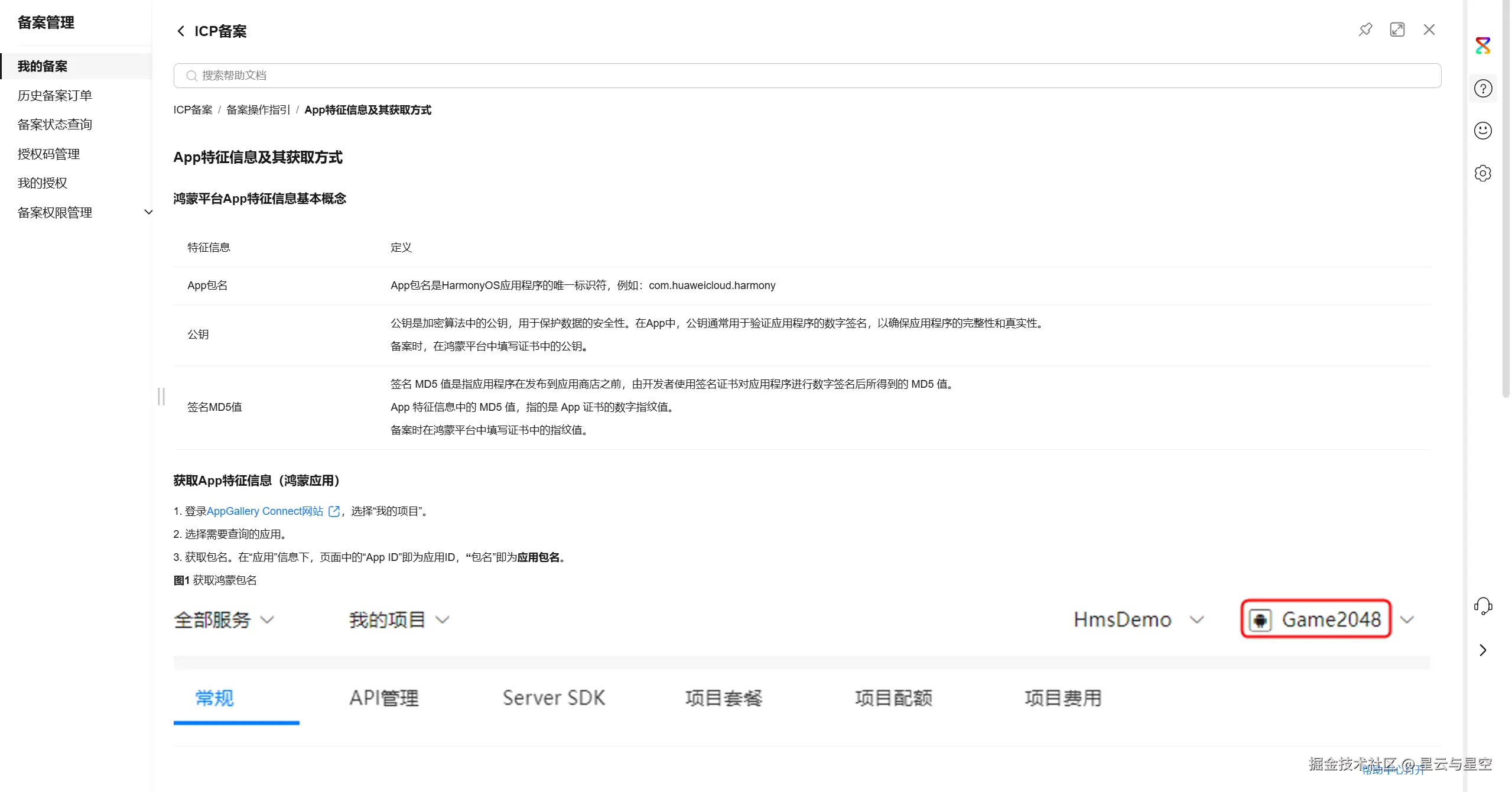This screenshot has width=1512, height=792.
Task: Open AppGallery Connect网站 link
Action: click(x=265, y=511)
